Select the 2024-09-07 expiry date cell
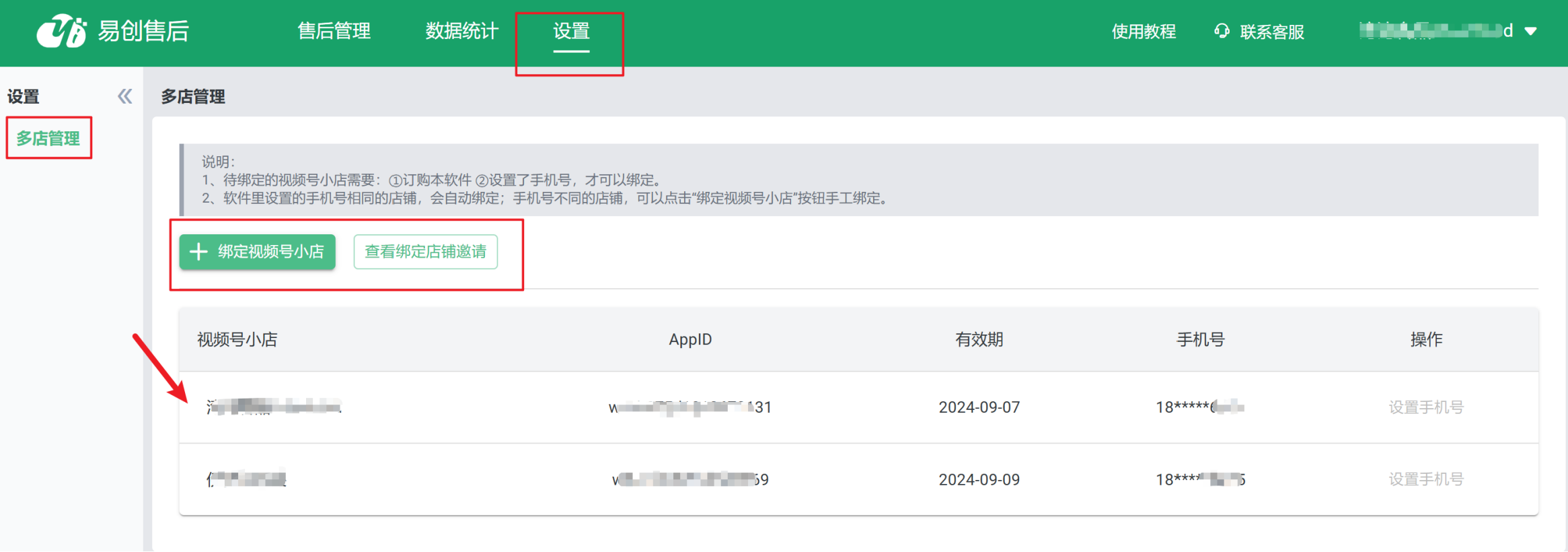The width and height of the screenshot is (1568, 552). pyautogui.click(x=979, y=407)
